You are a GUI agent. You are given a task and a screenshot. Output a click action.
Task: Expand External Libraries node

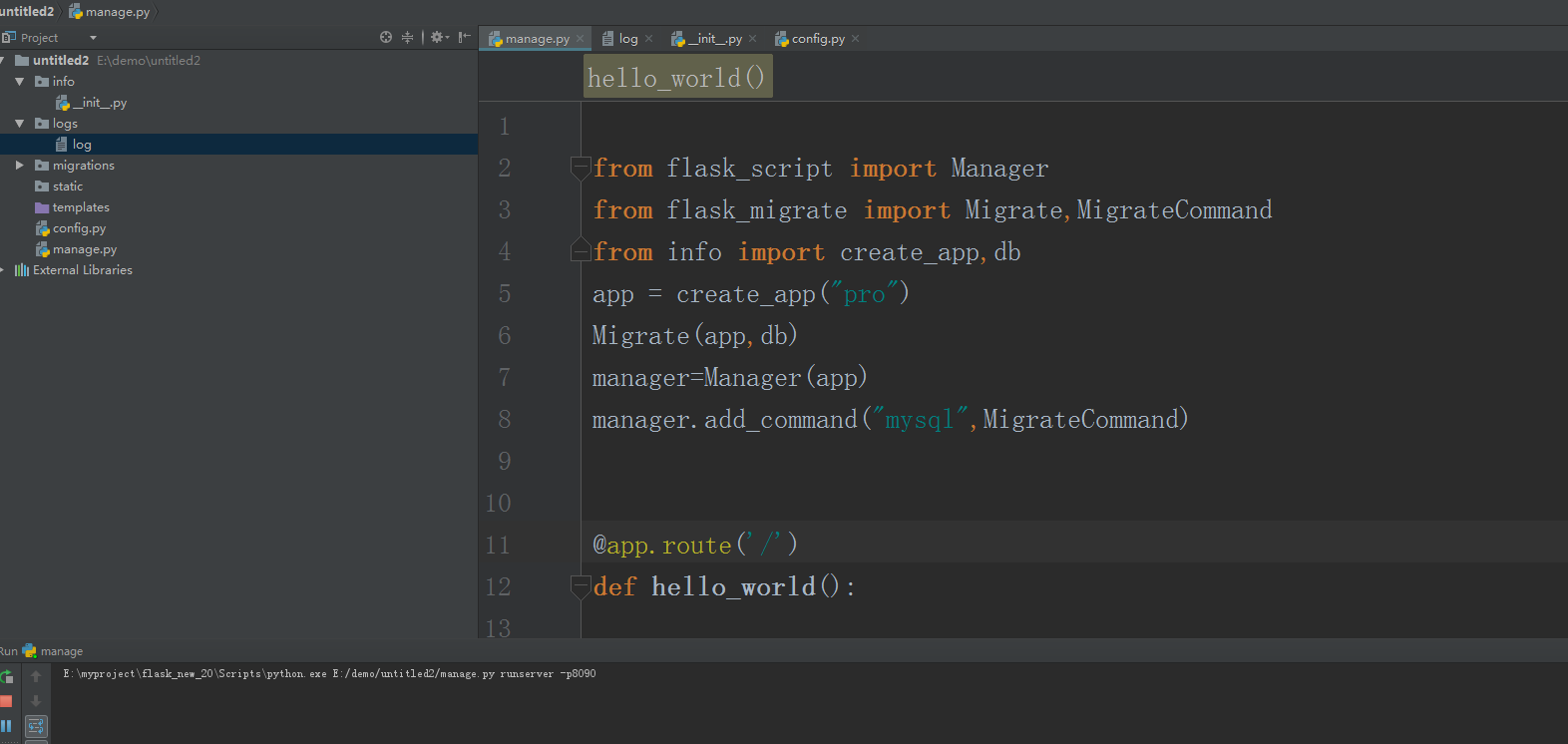pyautogui.click(x=2, y=269)
